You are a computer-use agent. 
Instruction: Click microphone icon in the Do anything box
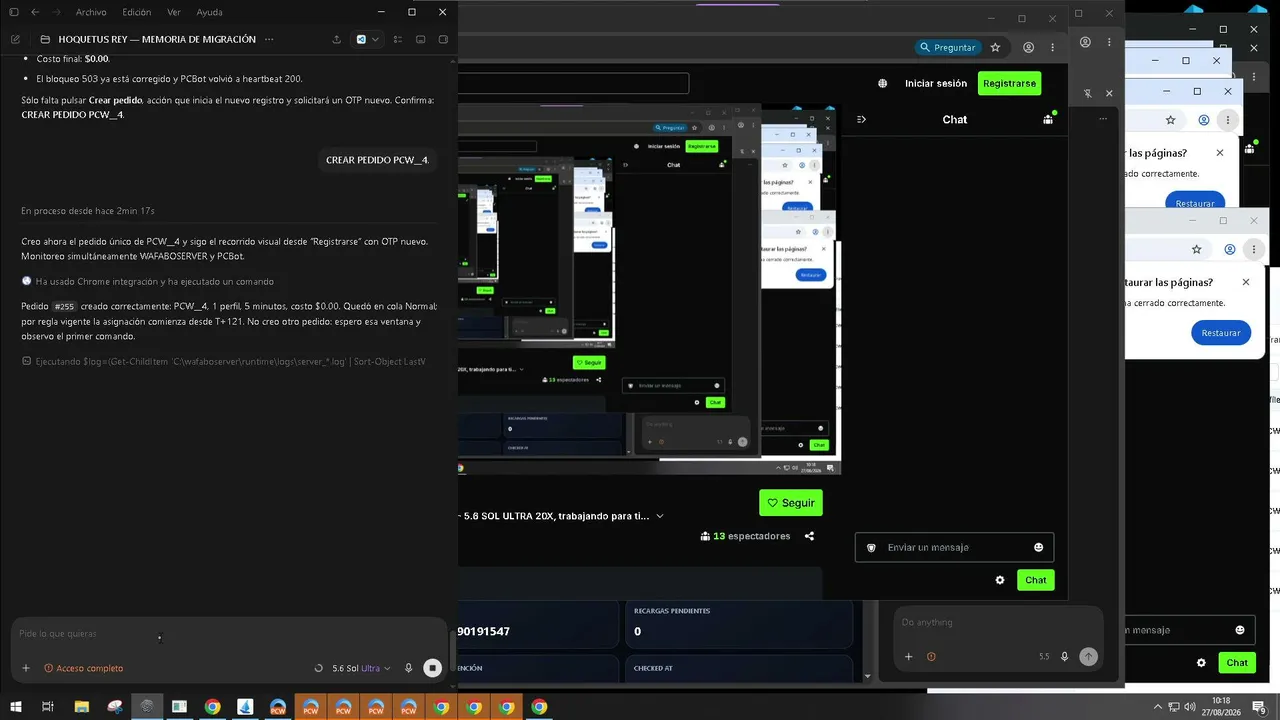click(1064, 657)
